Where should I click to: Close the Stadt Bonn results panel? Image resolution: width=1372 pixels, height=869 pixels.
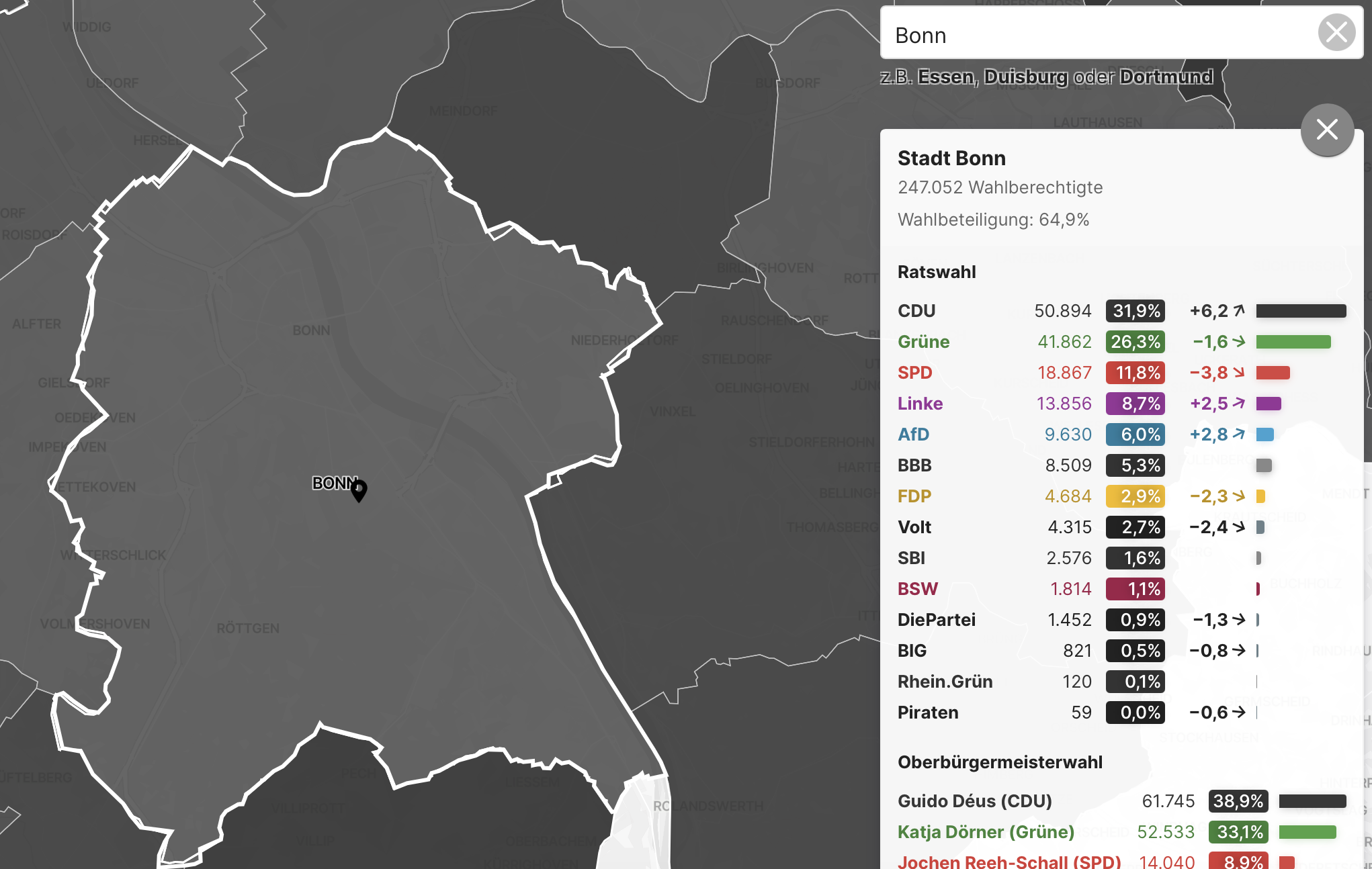coord(1327,130)
